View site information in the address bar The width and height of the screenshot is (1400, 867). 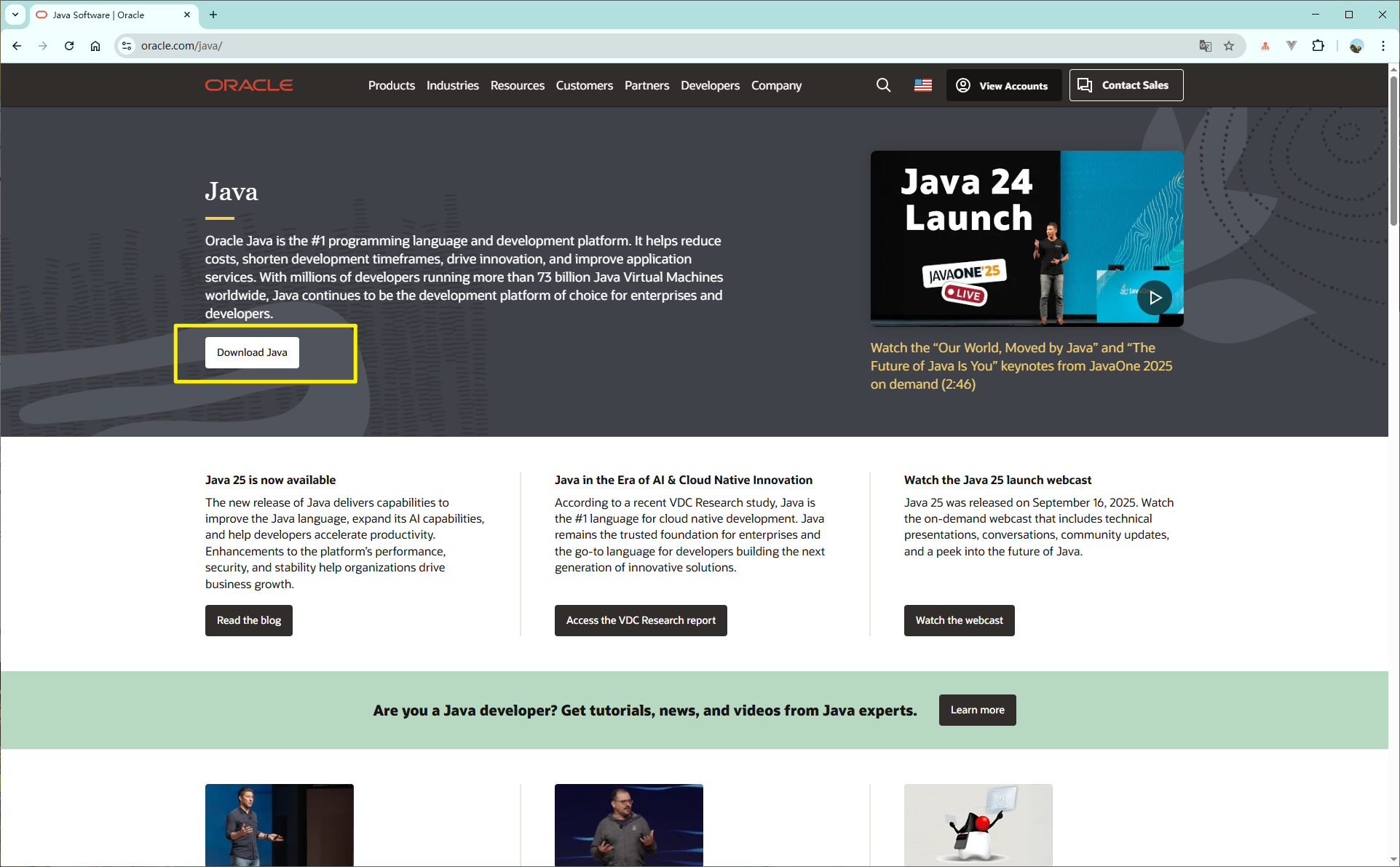(x=126, y=45)
